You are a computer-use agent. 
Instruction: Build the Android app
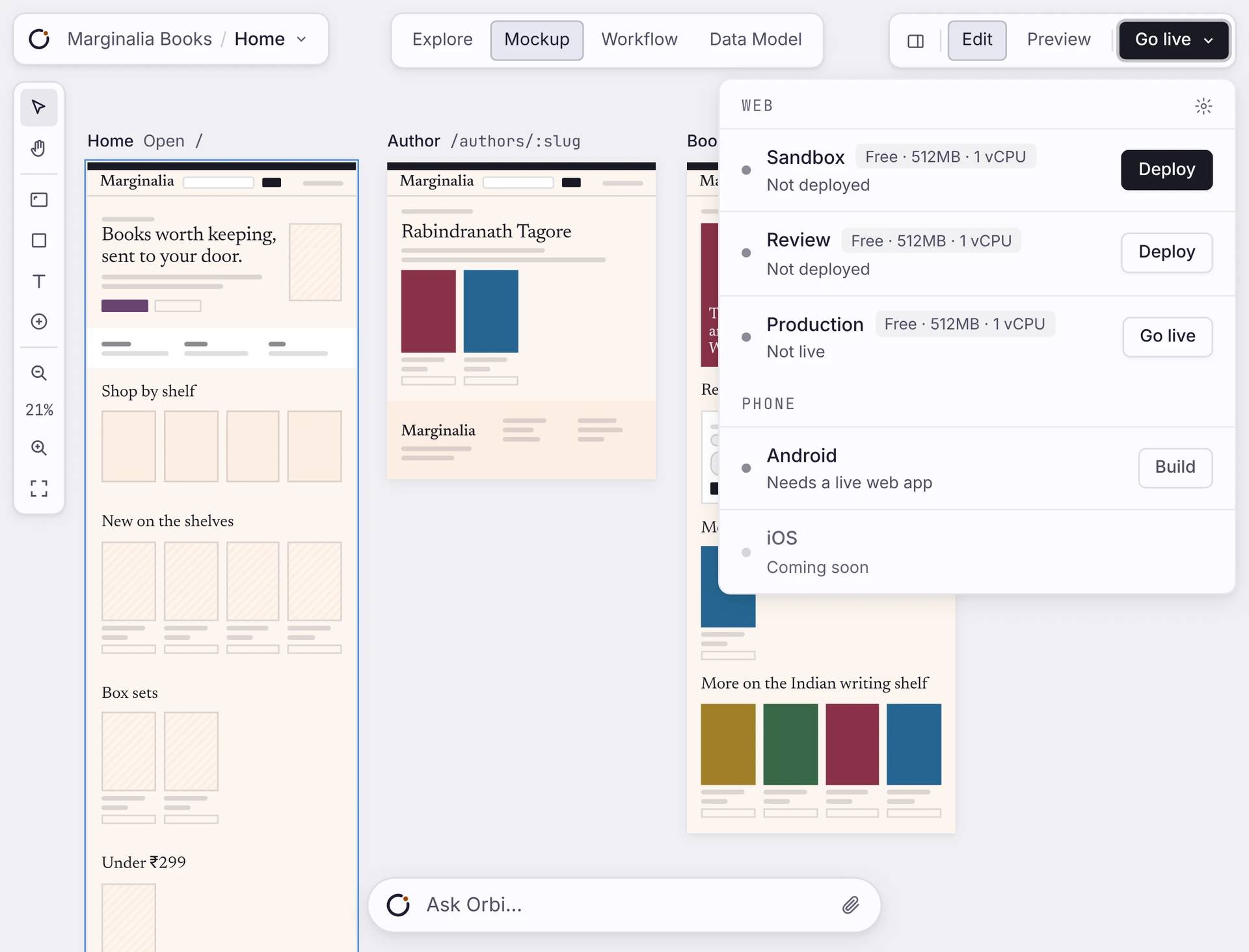1175,467
